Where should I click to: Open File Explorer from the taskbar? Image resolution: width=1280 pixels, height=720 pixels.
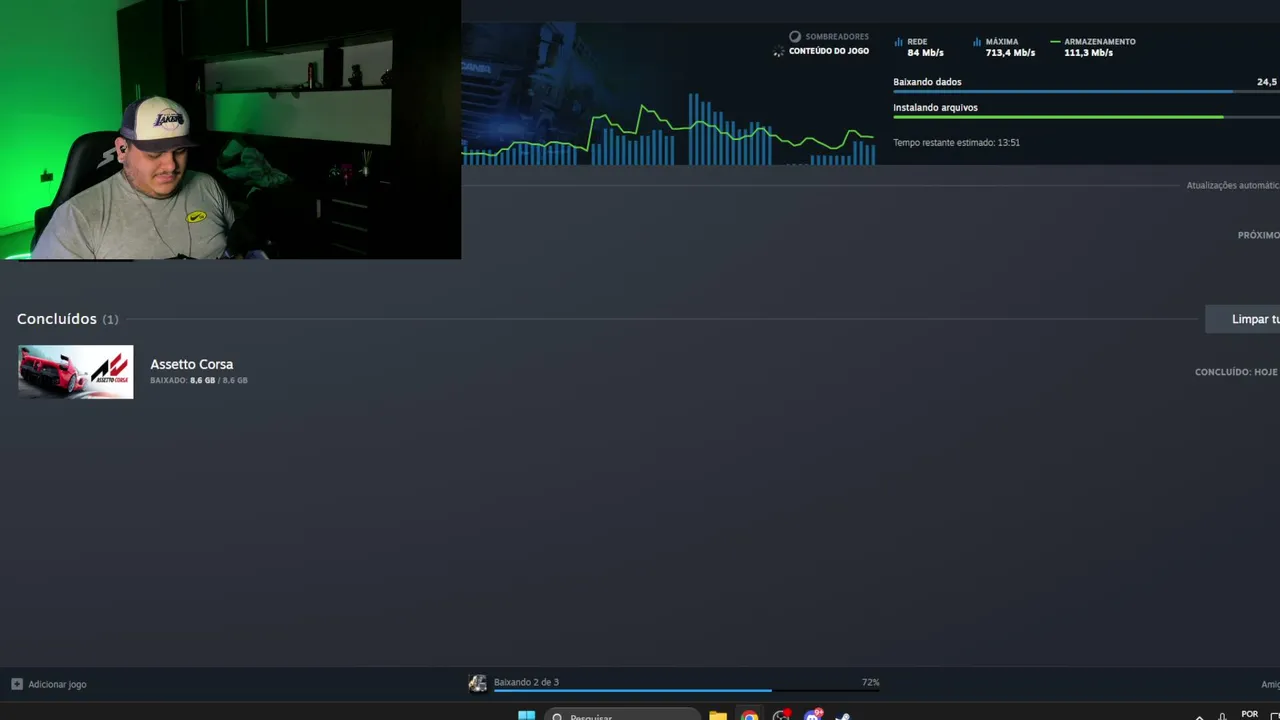(718, 715)
